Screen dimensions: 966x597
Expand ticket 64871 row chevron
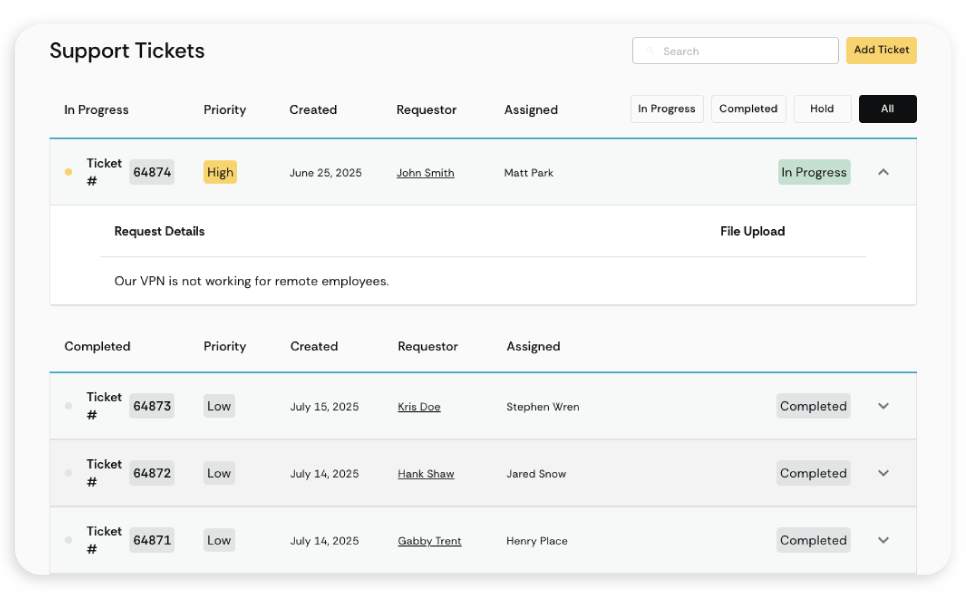point(883,540)
